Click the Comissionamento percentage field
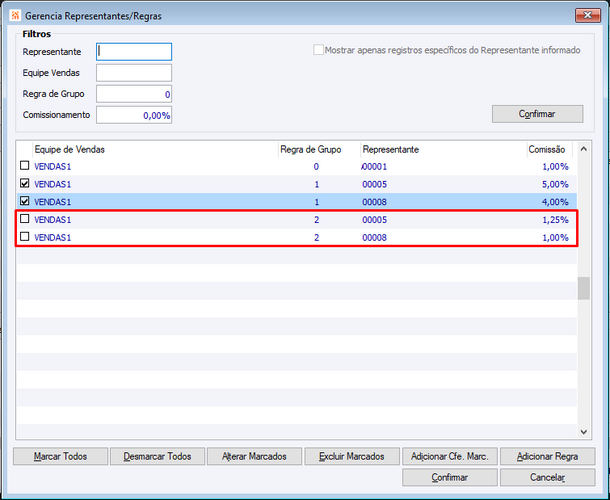Screen dimensions: 610x500 pyautogui.click(x=134, y=115)
